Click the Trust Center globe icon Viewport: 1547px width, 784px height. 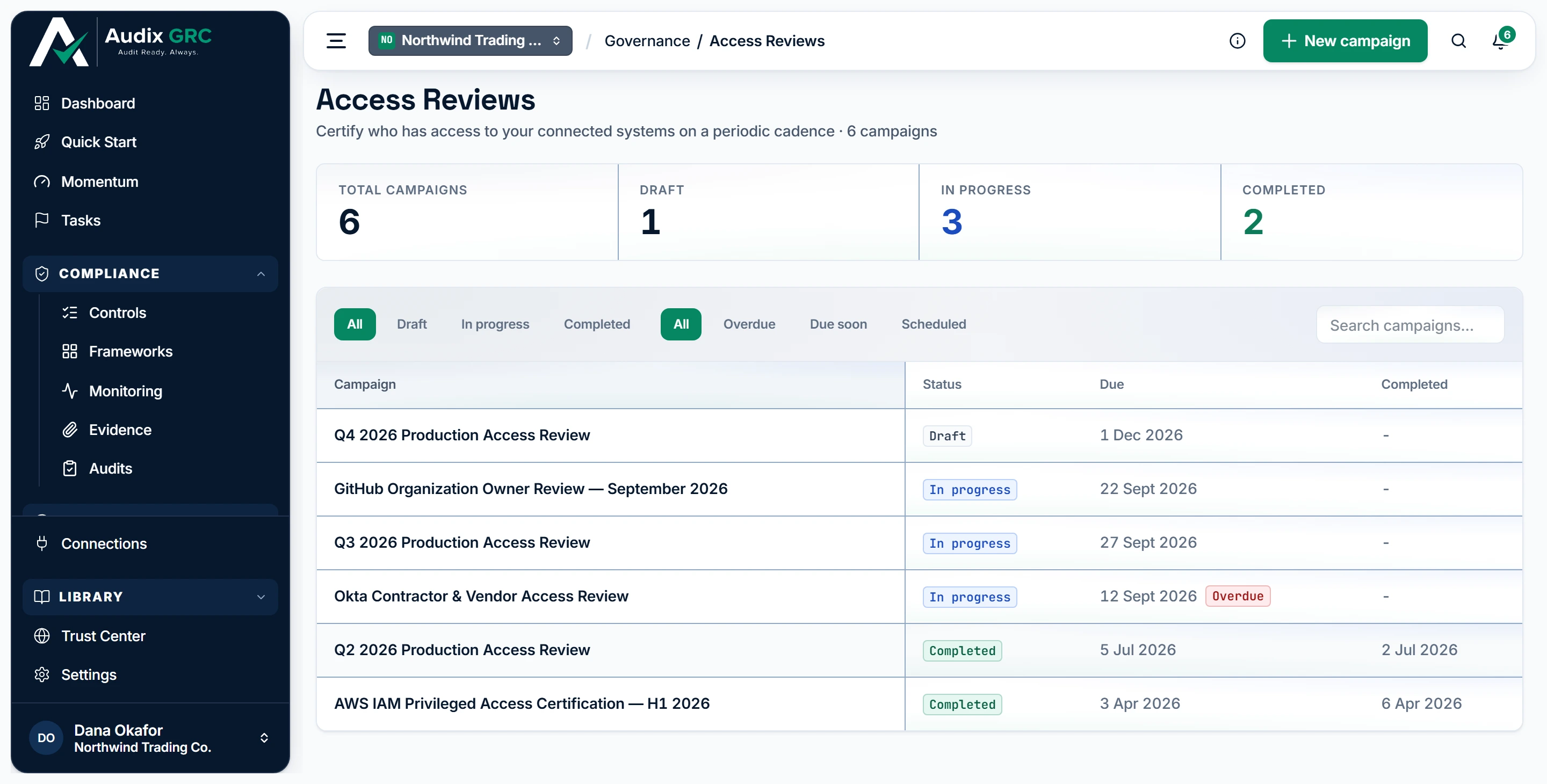pyautogui.click(x=41, y=636)
